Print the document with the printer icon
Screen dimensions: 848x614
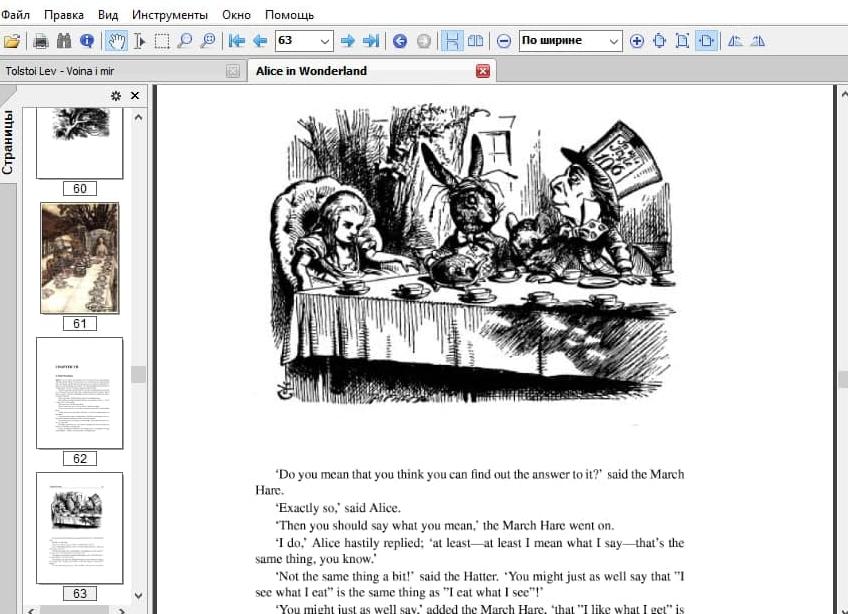pyautogui.click(x=41, y=41)
